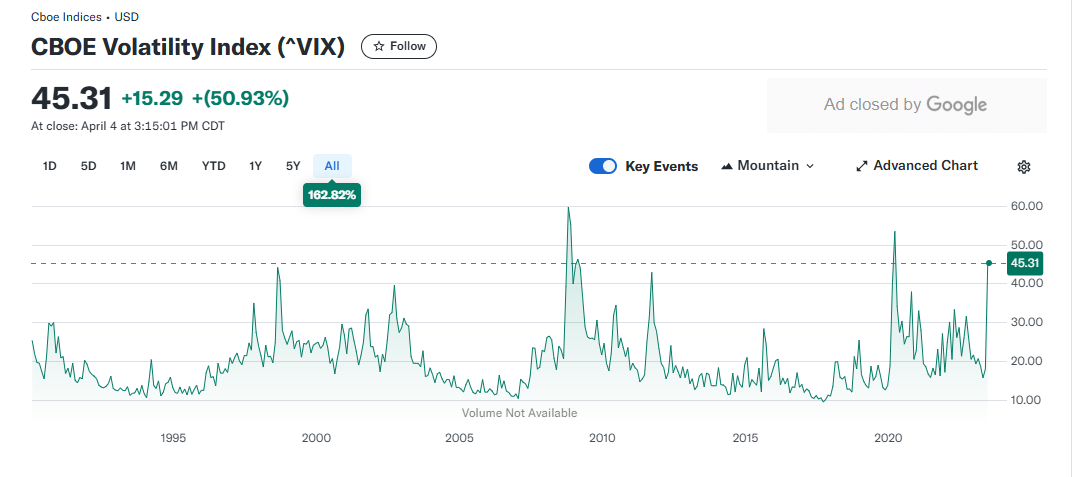Click the green dot at latest price point

click(x=989, y=263)
